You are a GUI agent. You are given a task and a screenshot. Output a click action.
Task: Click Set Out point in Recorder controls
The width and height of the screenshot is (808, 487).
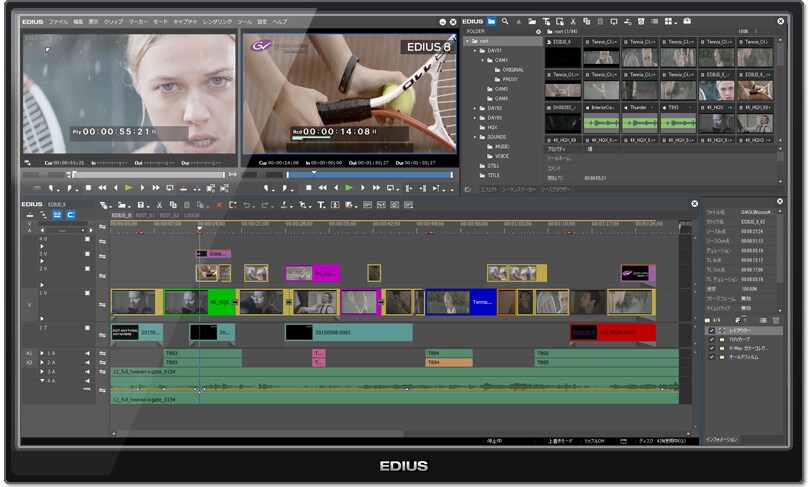[285, 188]
